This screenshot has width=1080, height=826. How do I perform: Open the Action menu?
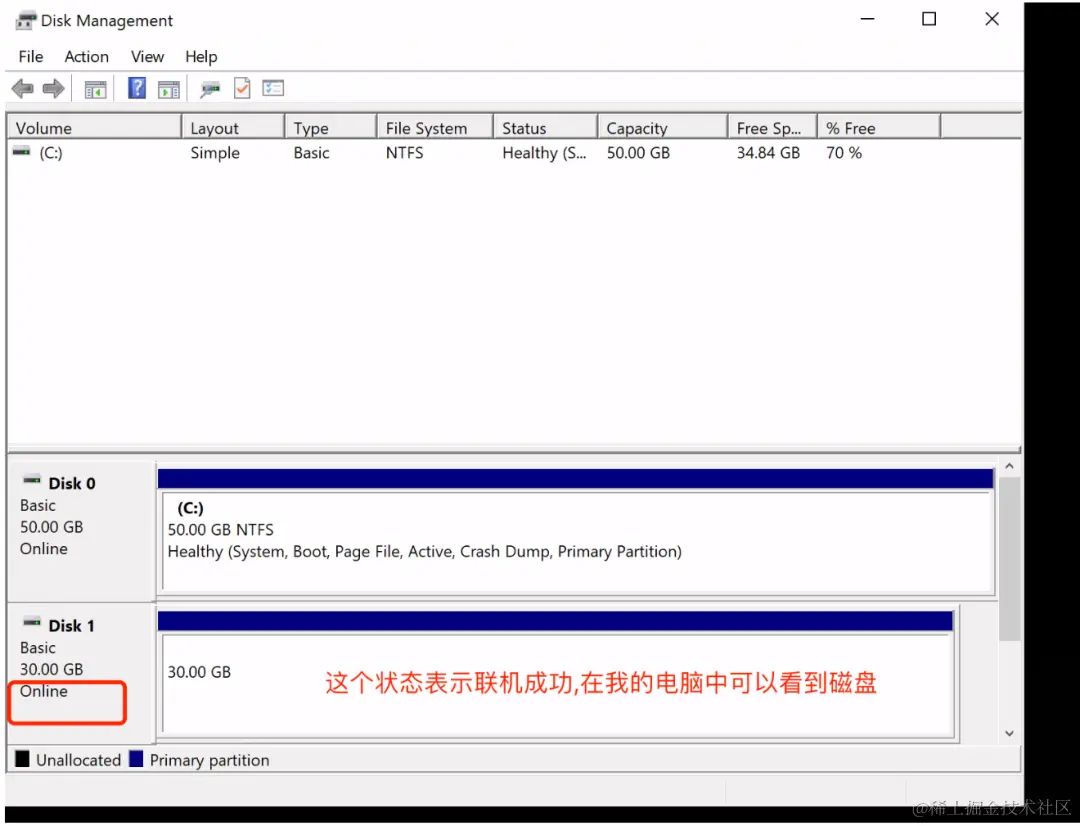pos(87,56)
